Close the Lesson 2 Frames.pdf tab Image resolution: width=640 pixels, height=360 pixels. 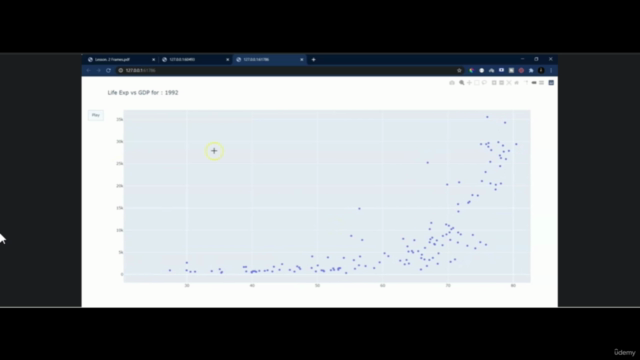tap(153, 60)
